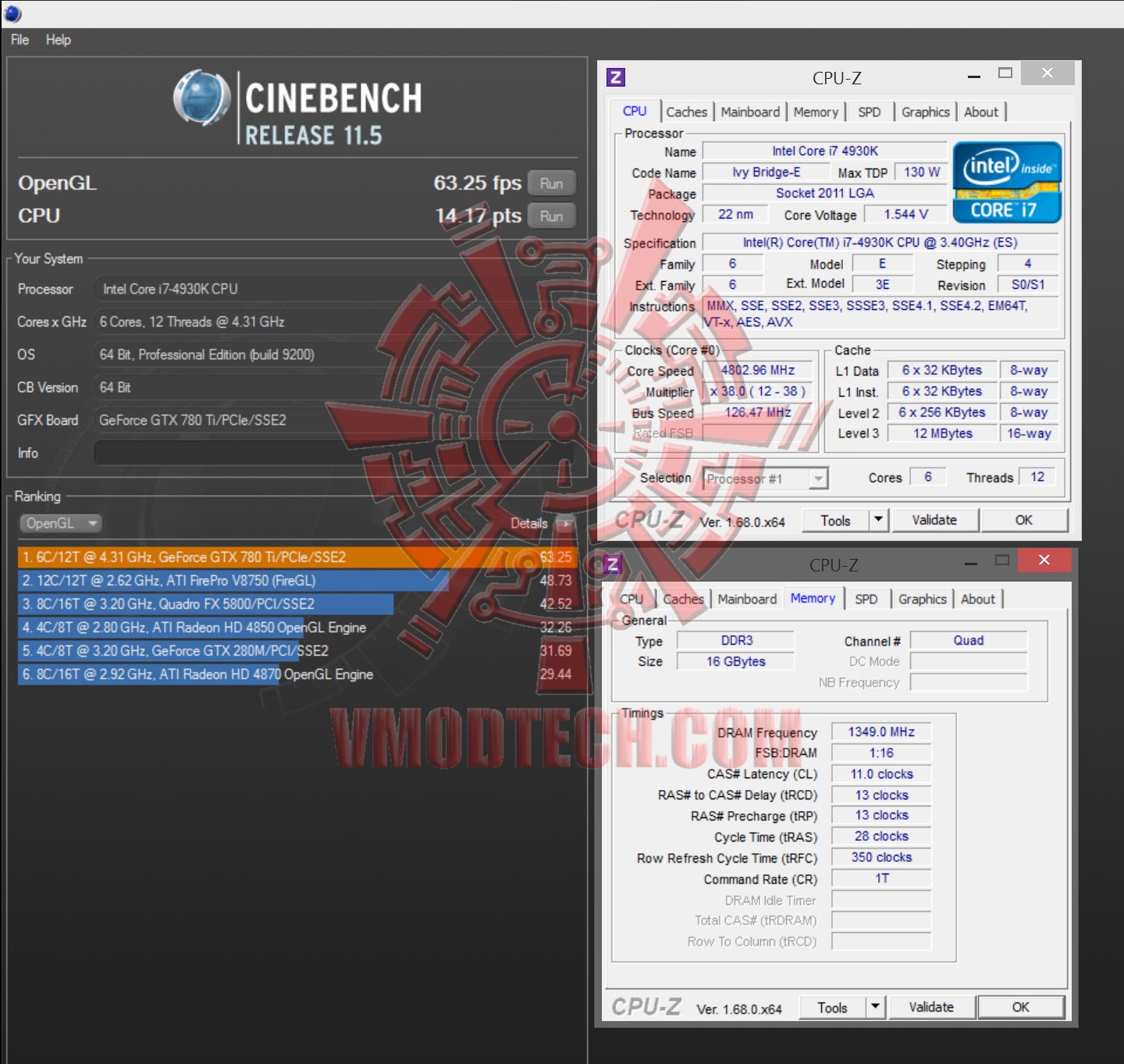Screen dimensions: 1124x1064
Task: Open the About tab in upper CPU-Z
Action: click(x=981, y=112)
